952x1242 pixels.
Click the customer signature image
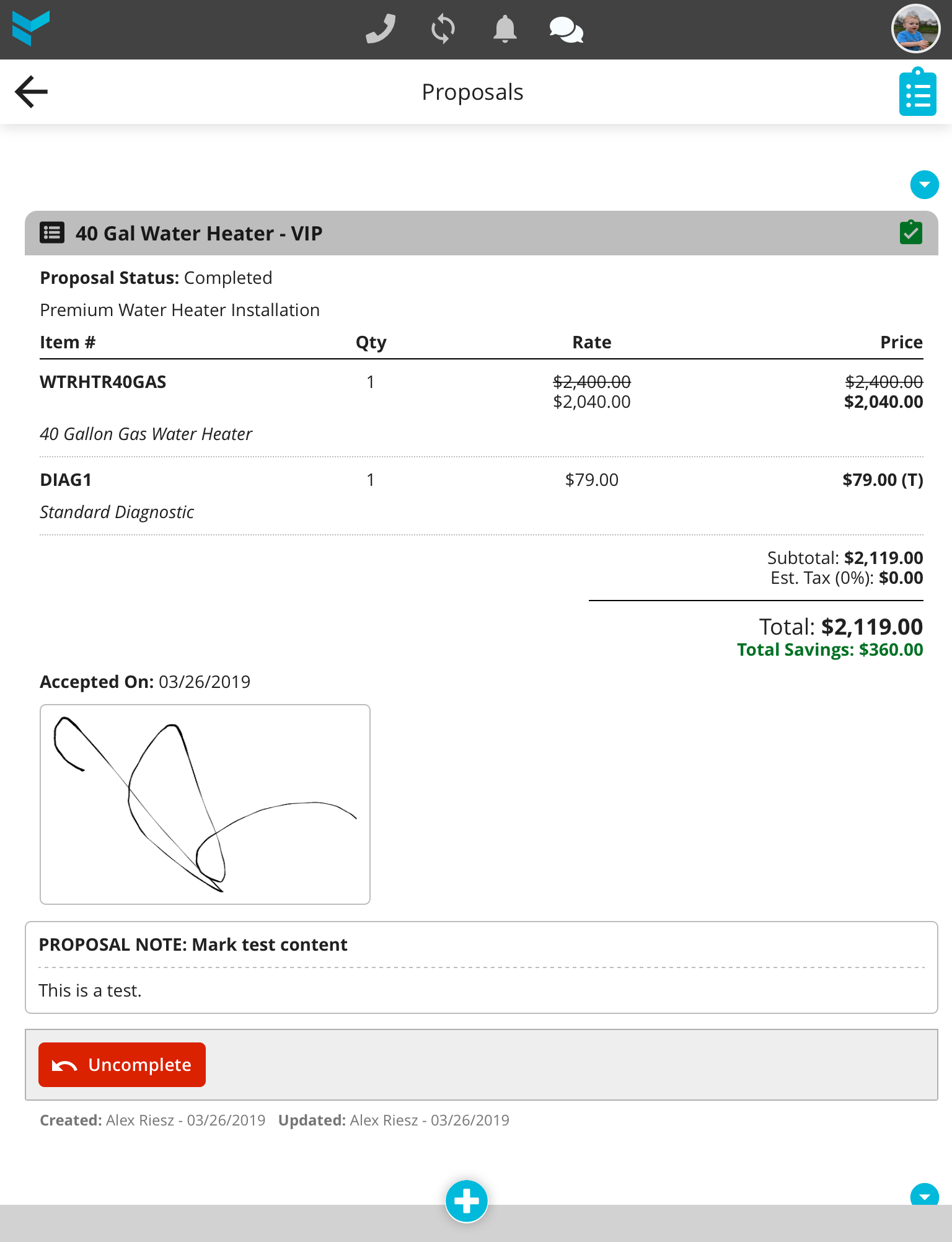205,804
